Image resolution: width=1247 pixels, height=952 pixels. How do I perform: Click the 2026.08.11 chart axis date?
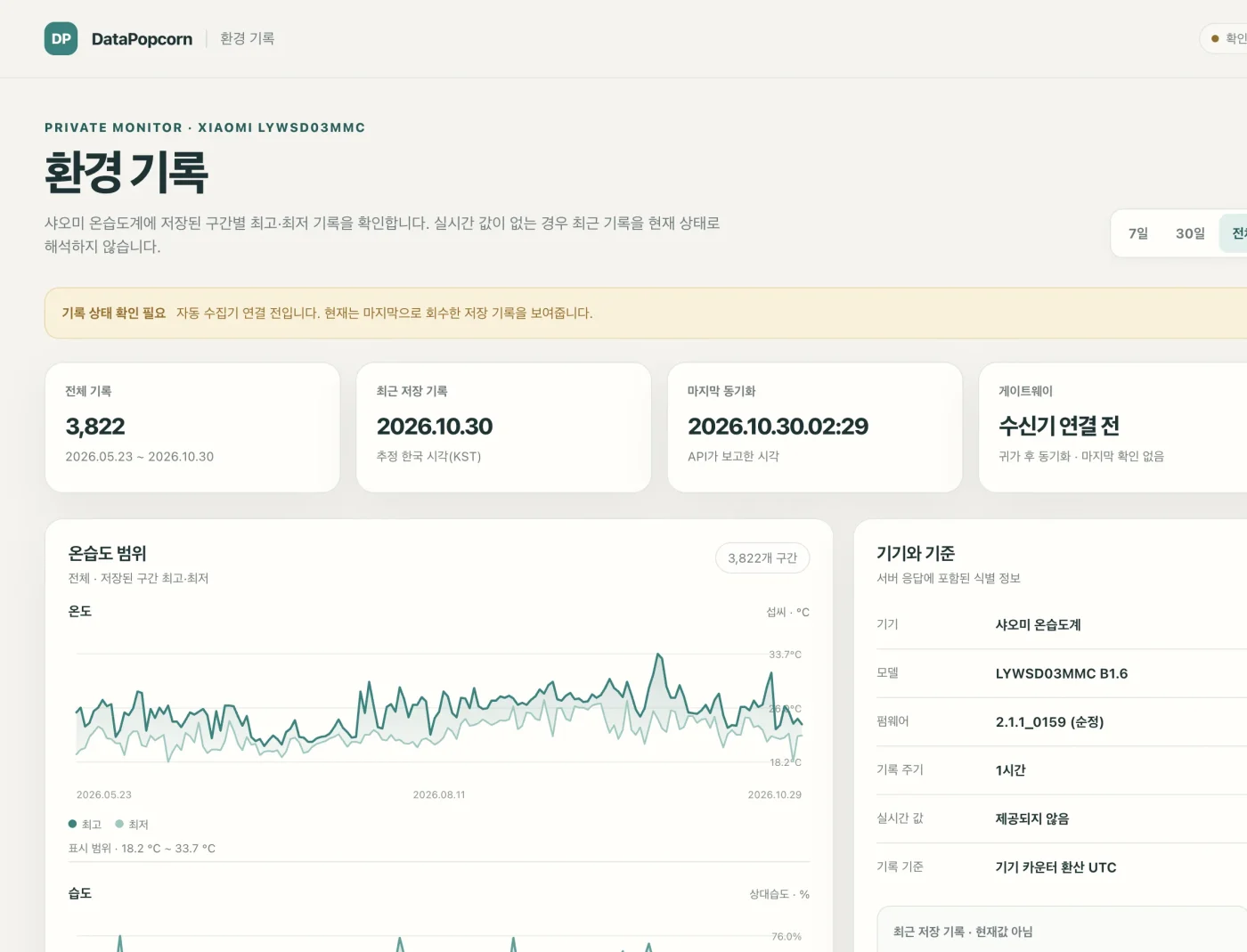[439, 795]
